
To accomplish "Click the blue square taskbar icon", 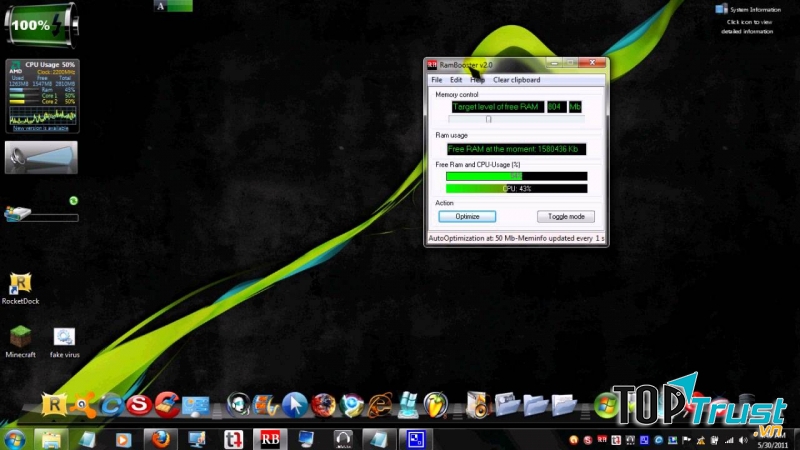I will point(415,439).
